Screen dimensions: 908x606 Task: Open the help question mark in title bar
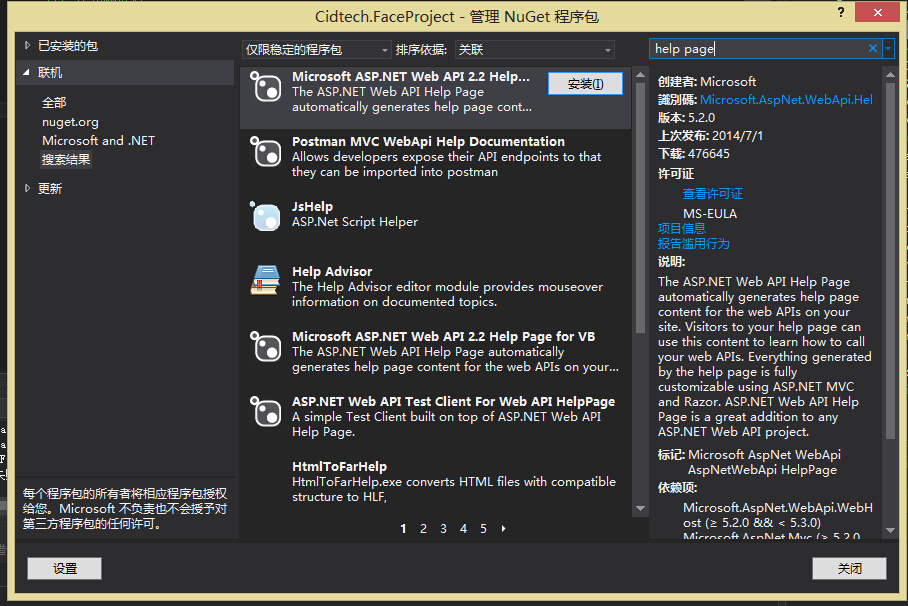(x=841, y=12)
